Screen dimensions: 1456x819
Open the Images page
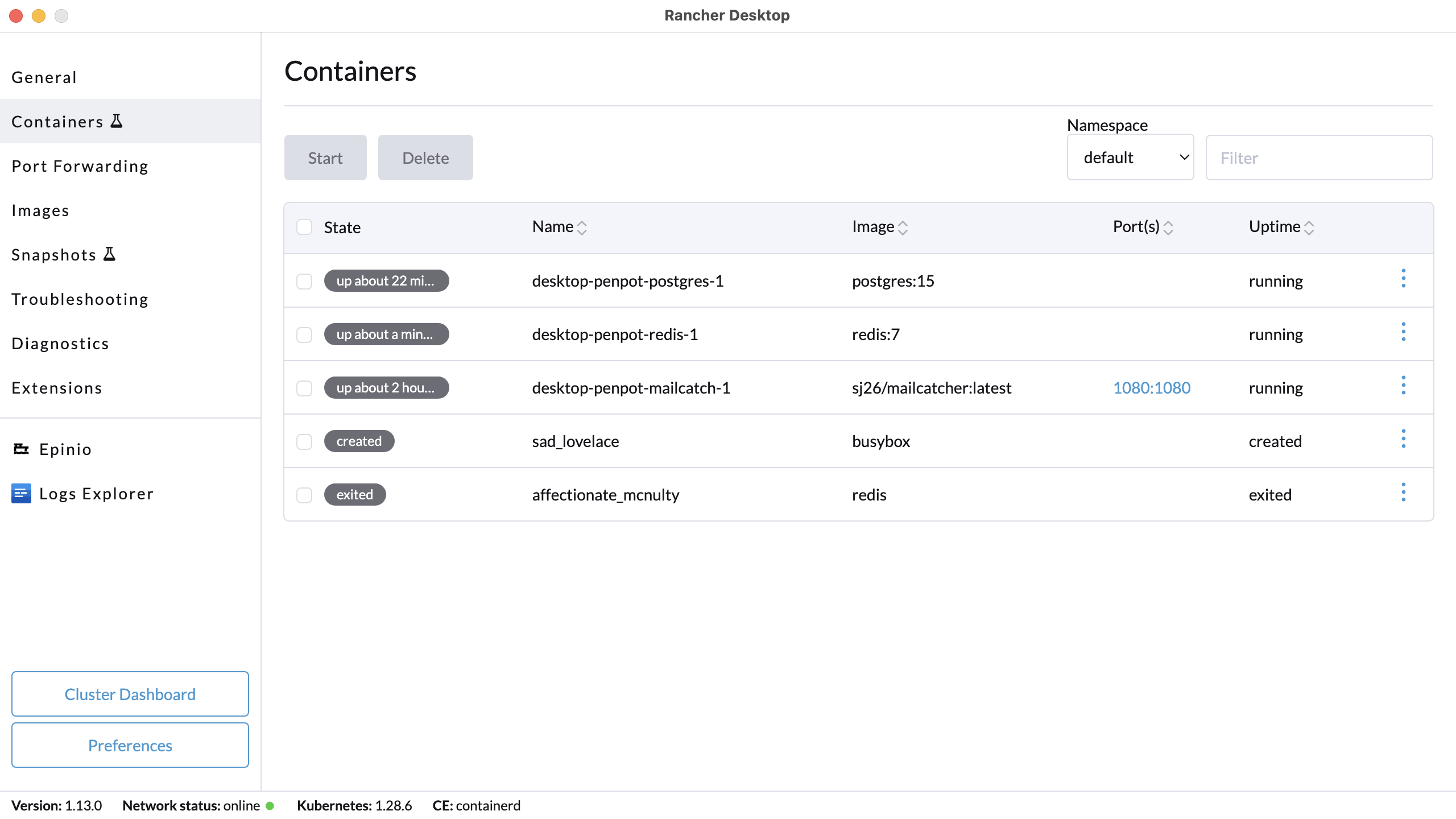pos(130,210)
